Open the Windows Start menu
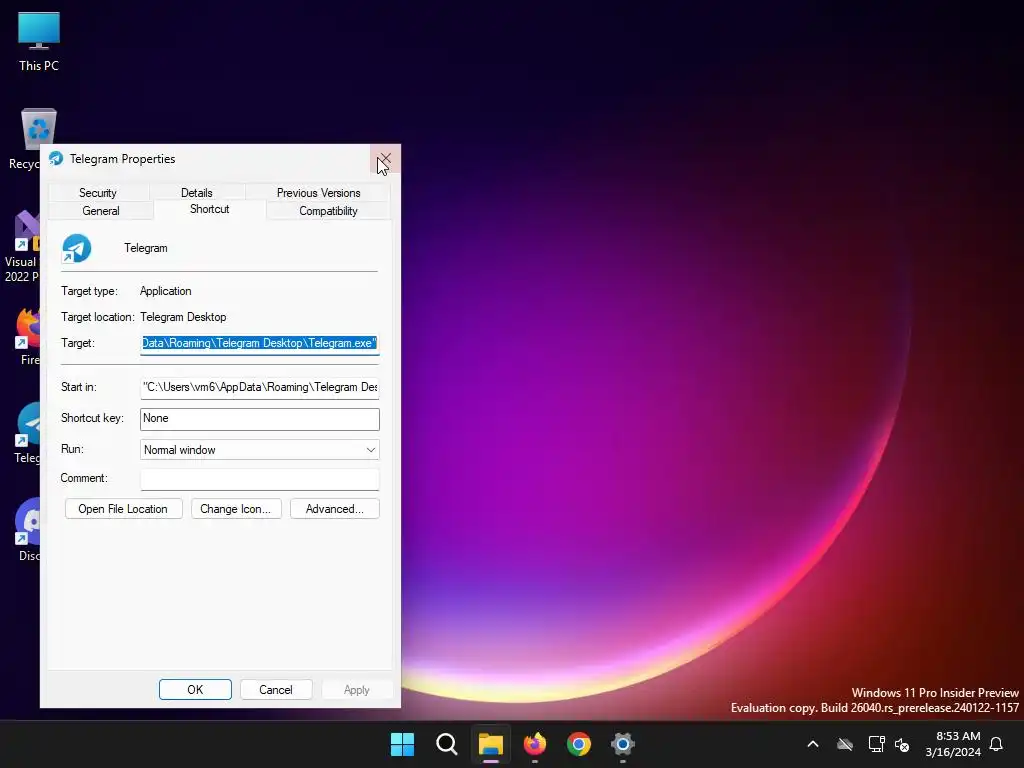The height and width of the screenshot is (768, 1024). 402,744
